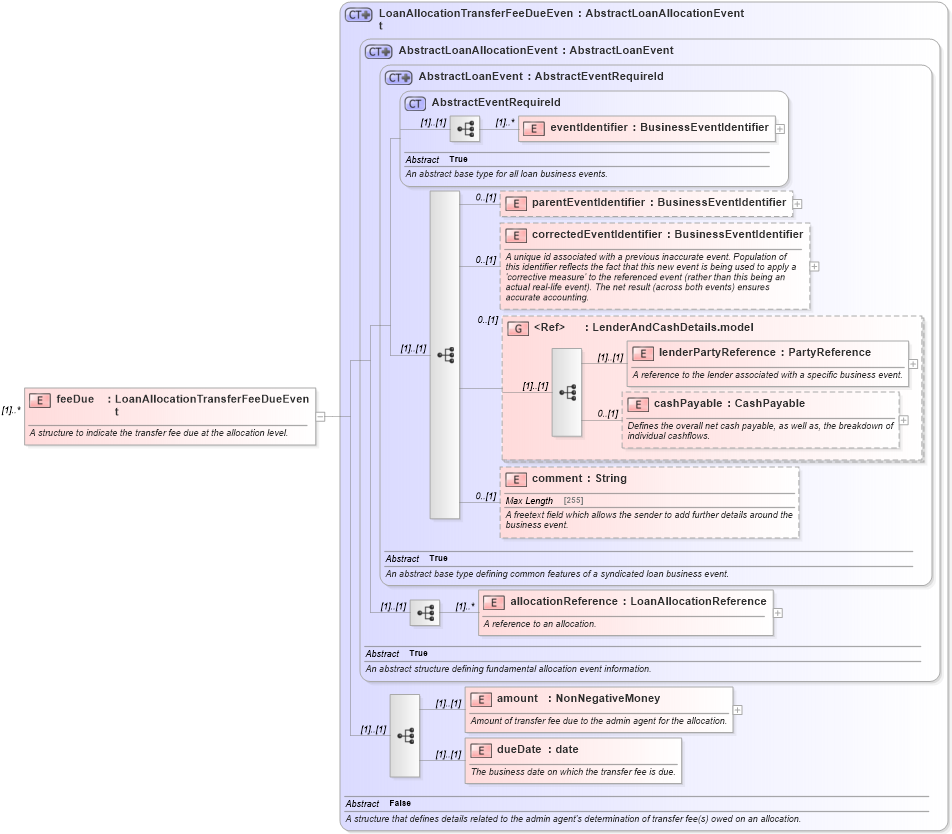Expand allocationReference with its plus sign
Image resolution: width=952 pixels, height=834 pixels.
point(777,612)
